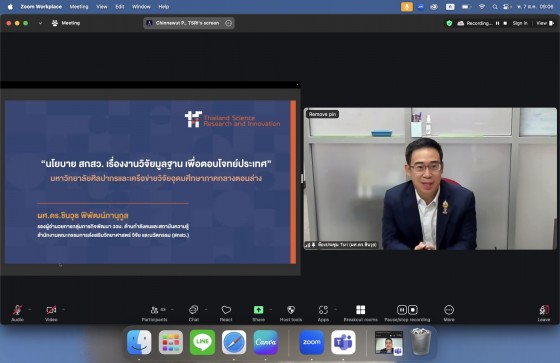Click the Thailand Science Research and Innovation logo

tap(232, 119)
